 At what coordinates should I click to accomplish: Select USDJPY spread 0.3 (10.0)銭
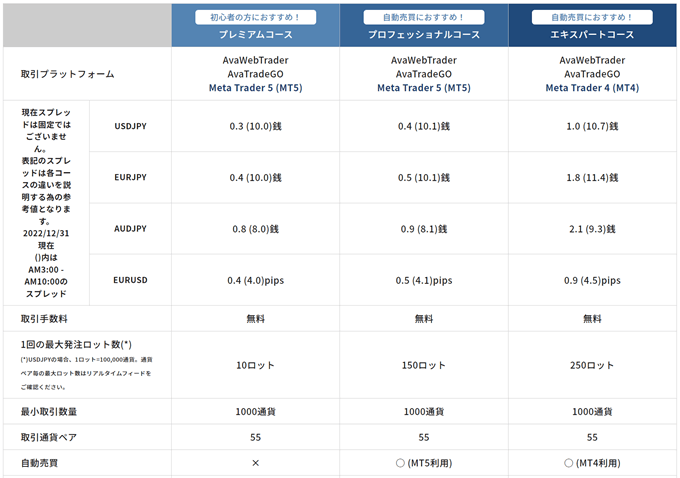coord(255,126)
